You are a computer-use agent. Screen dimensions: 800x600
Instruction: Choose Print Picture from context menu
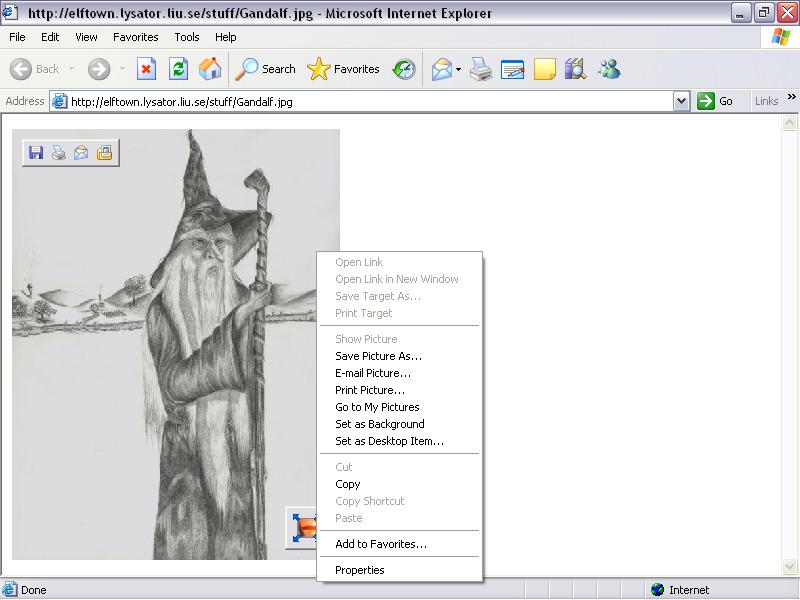coord(399,390)
